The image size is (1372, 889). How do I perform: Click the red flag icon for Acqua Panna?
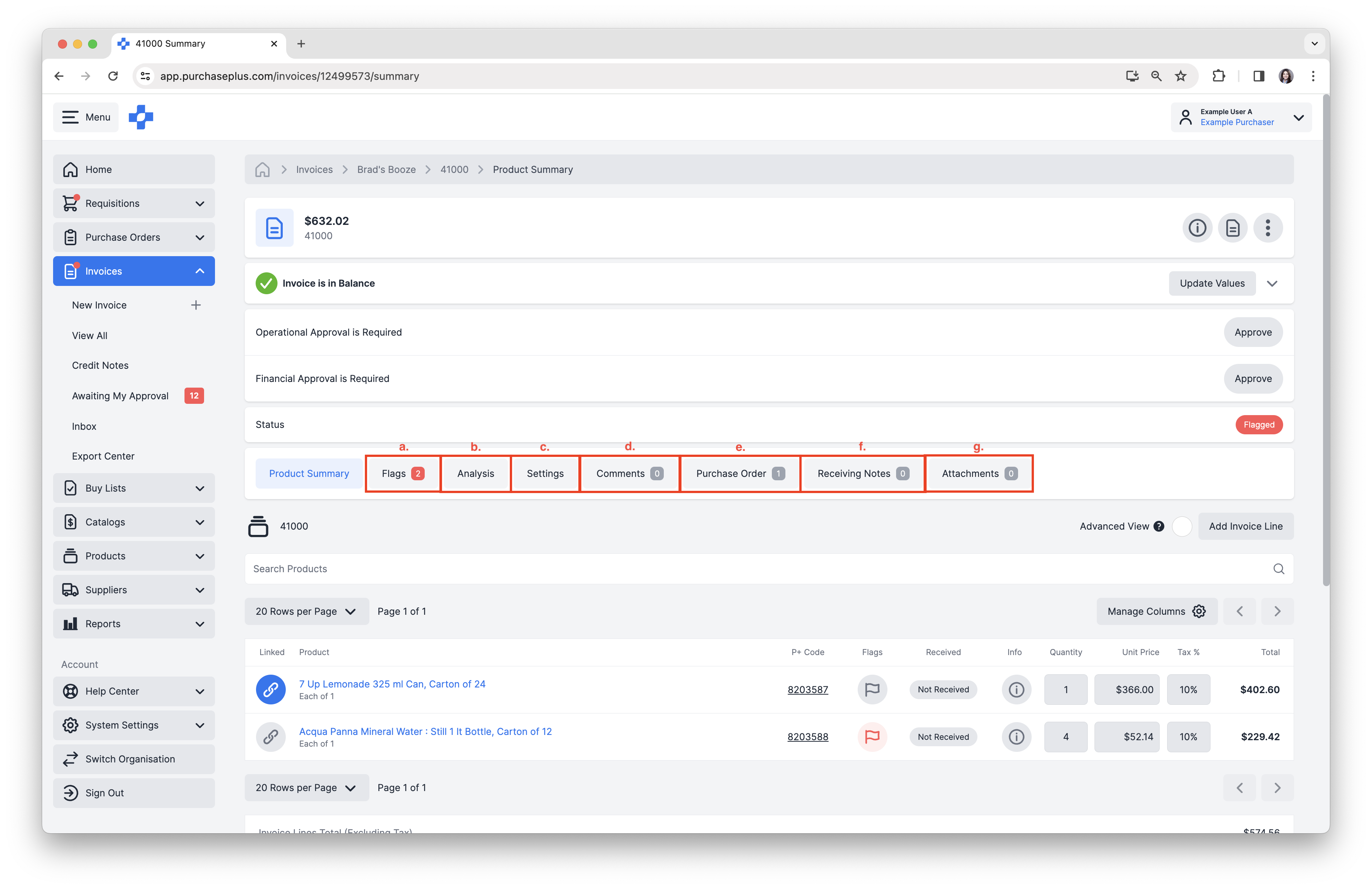pos(872,737)
